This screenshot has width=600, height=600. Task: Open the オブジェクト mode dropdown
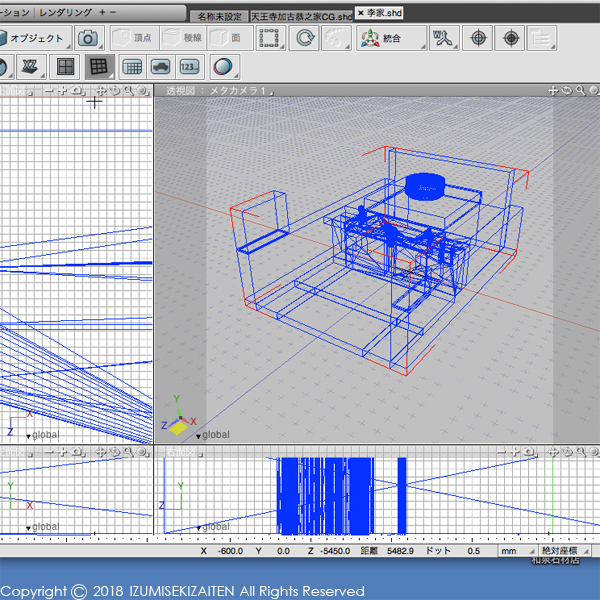click(x=36, y=38)
